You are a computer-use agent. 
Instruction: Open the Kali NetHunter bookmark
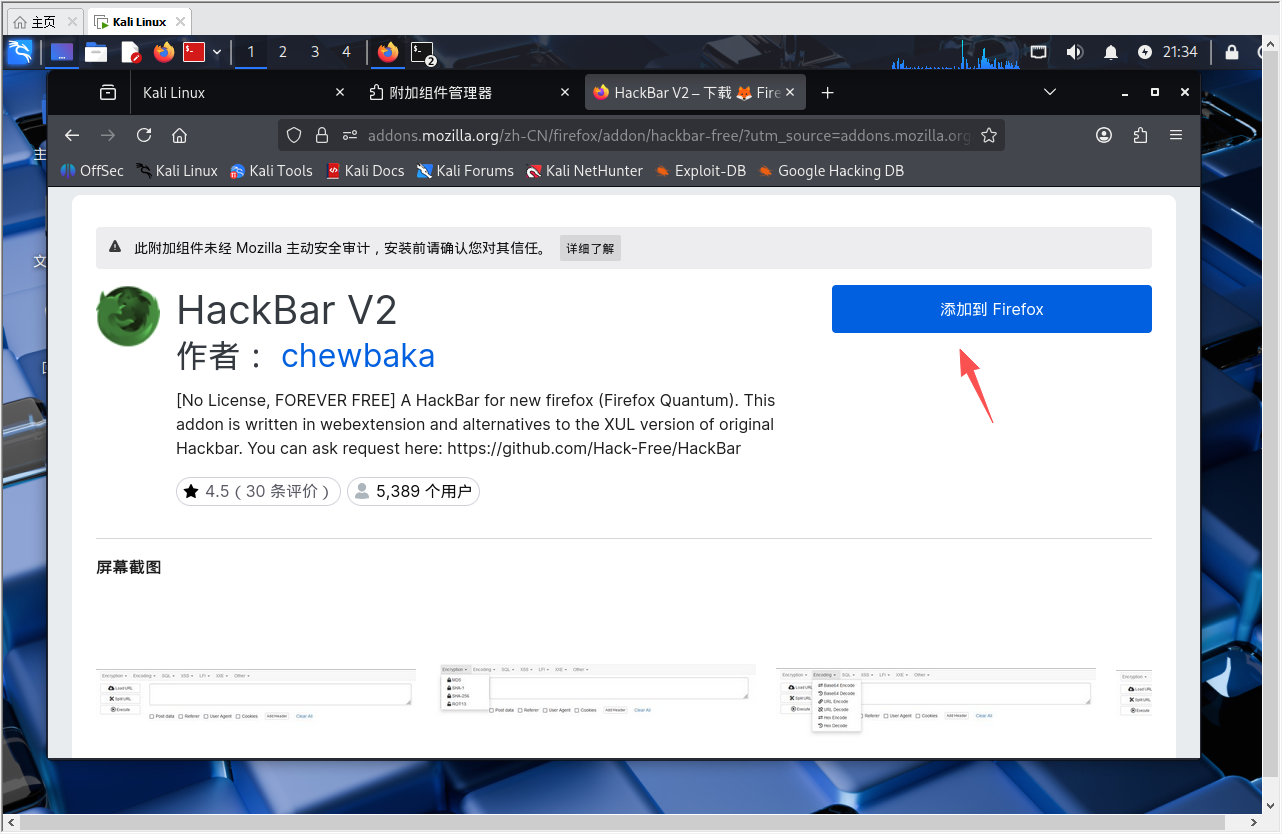coord(585,171)
